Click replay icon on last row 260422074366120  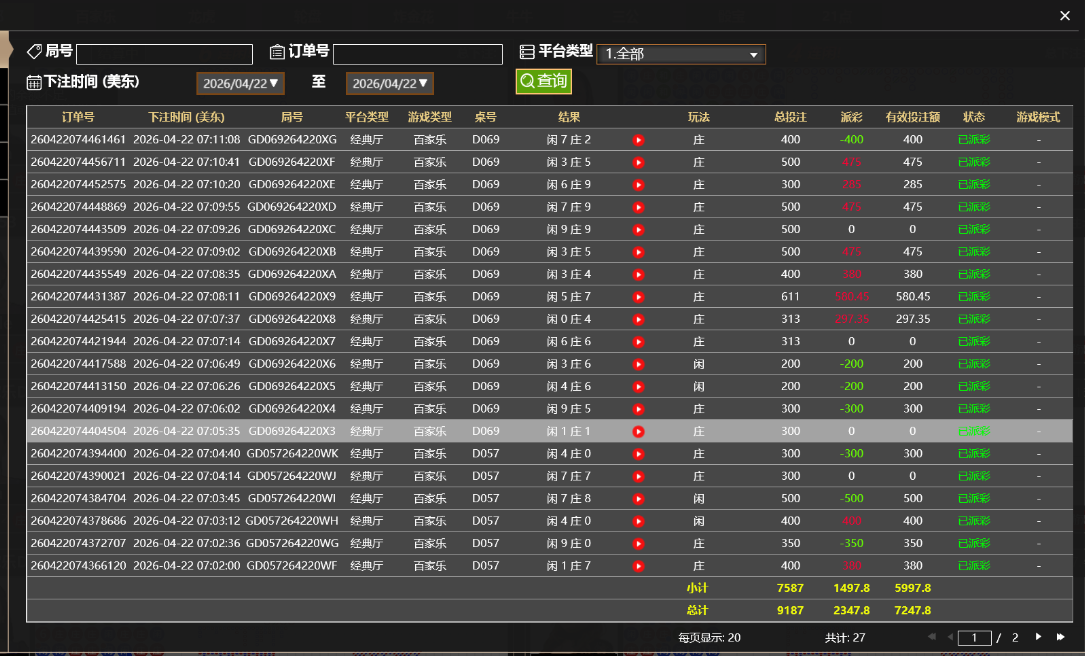(x=638, y=565)
